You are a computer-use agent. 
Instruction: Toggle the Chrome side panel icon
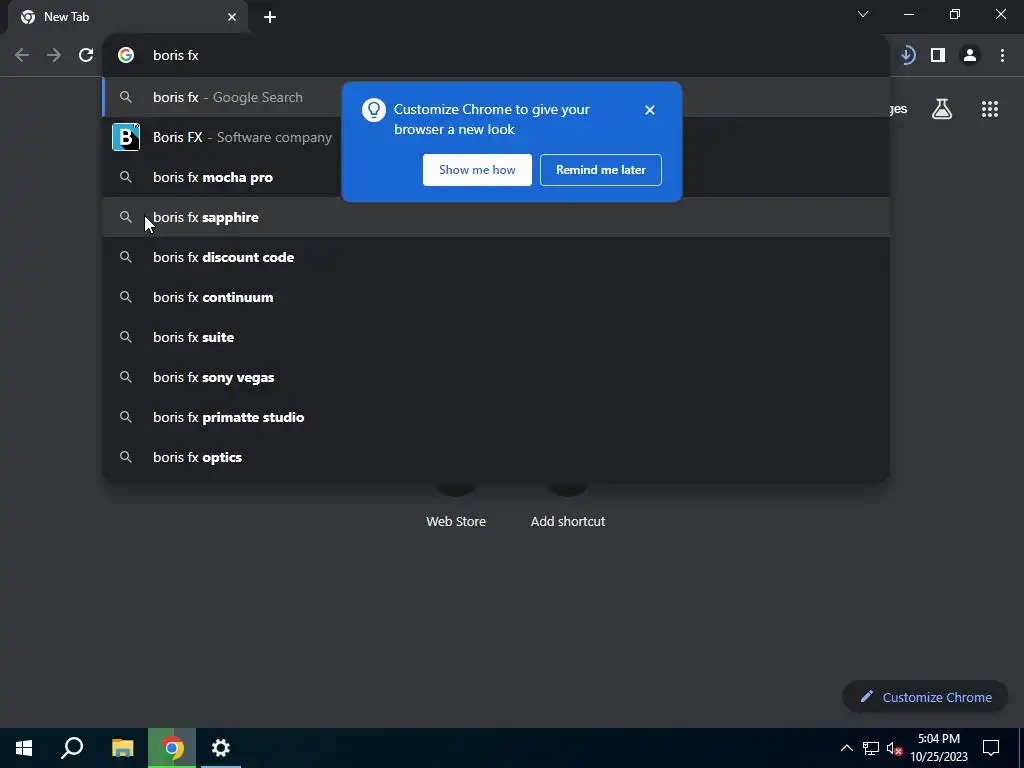938,56
